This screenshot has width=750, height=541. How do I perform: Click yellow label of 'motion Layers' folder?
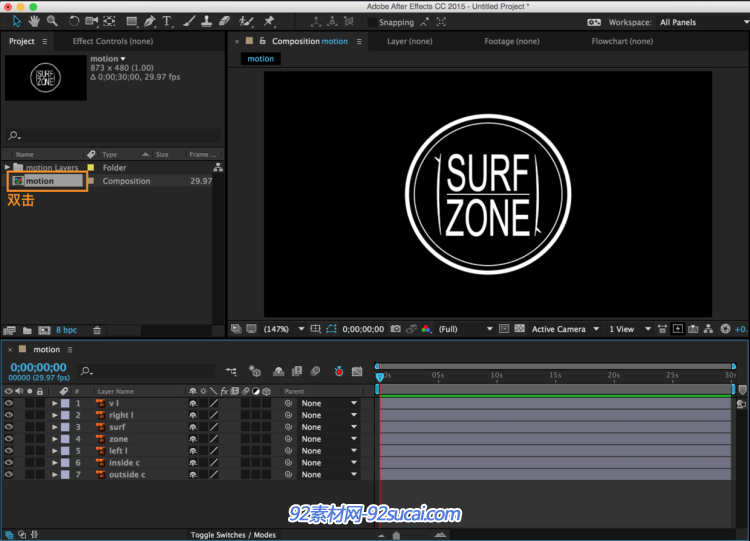[91, 167]
